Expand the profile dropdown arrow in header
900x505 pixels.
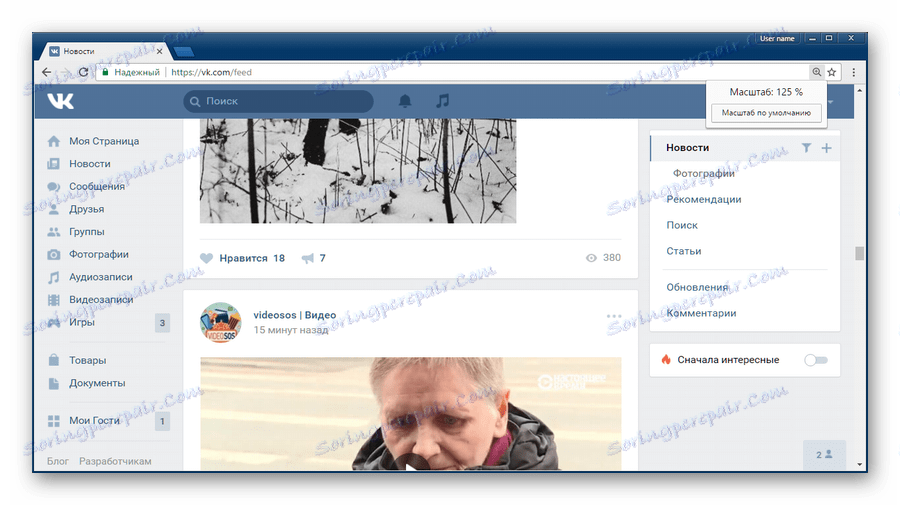[x=831, y=102]
